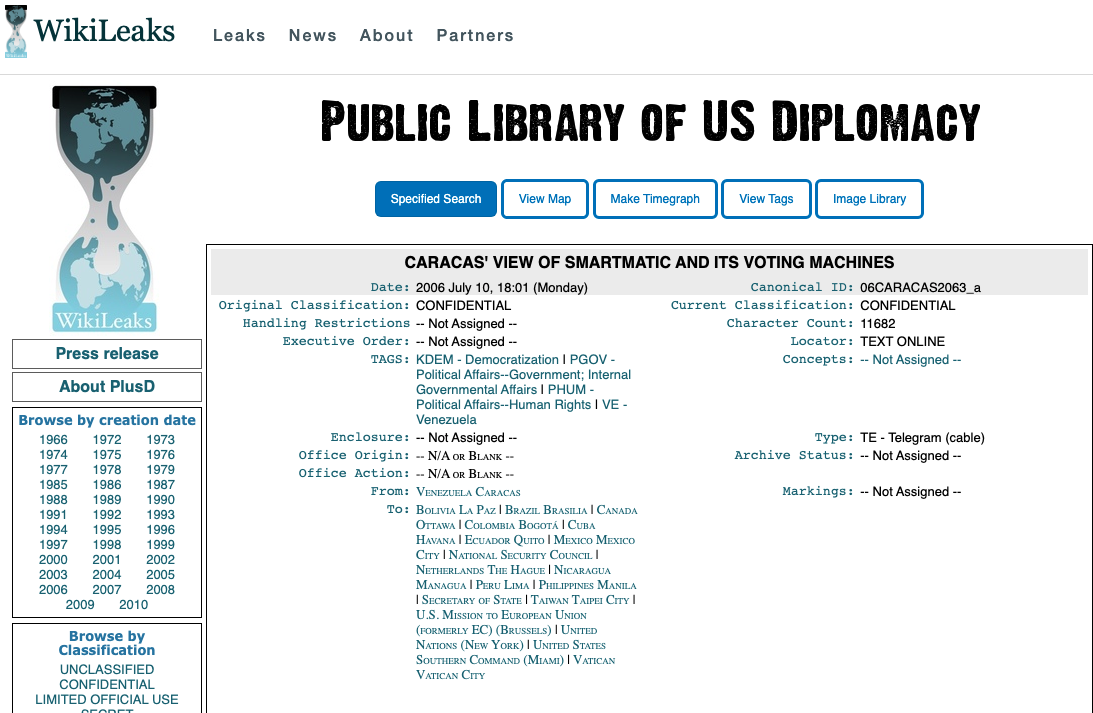Click the WikiLeaks logo in the header

(89, 31)
